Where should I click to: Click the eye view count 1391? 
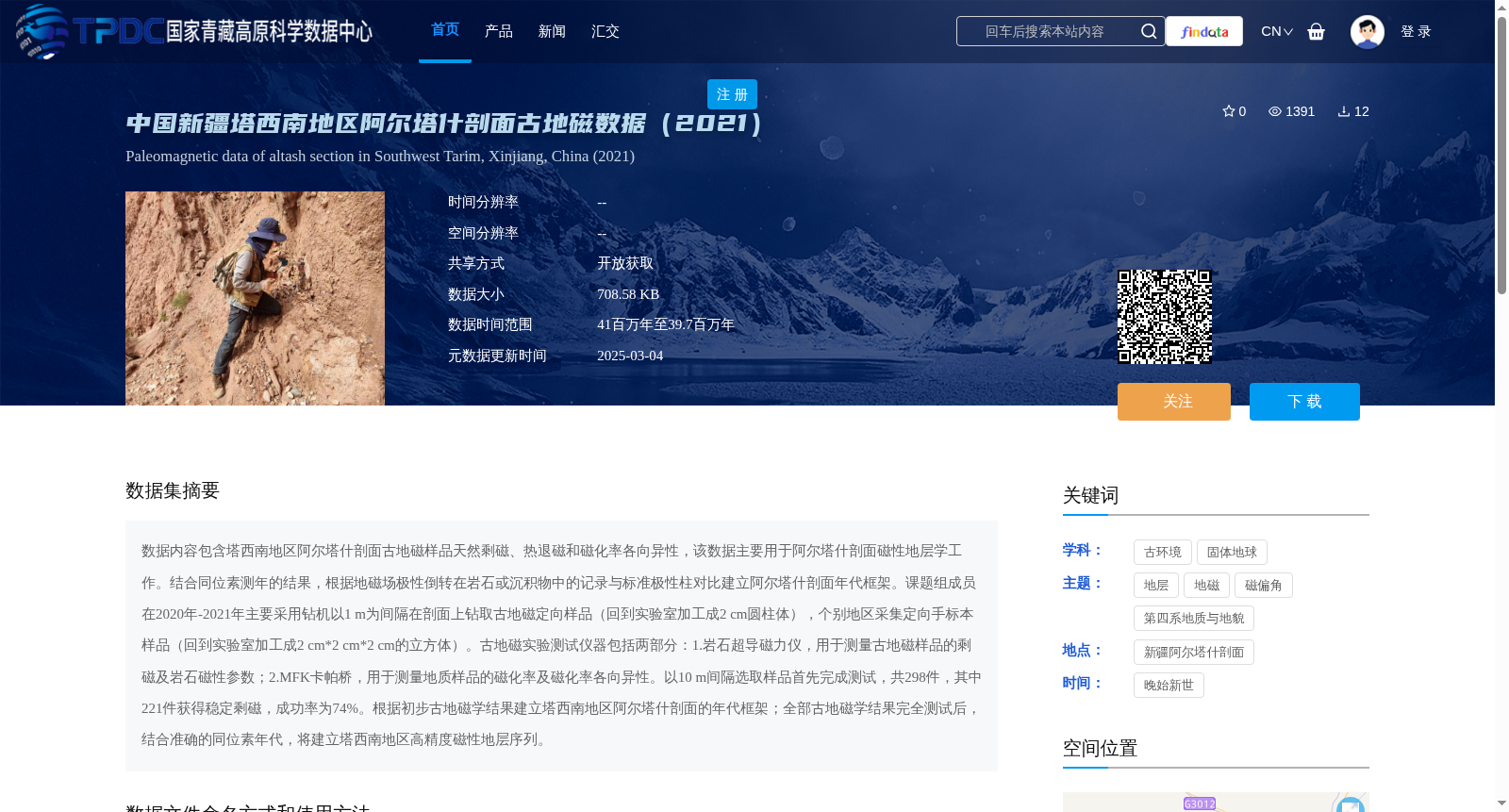(1291, 111)
